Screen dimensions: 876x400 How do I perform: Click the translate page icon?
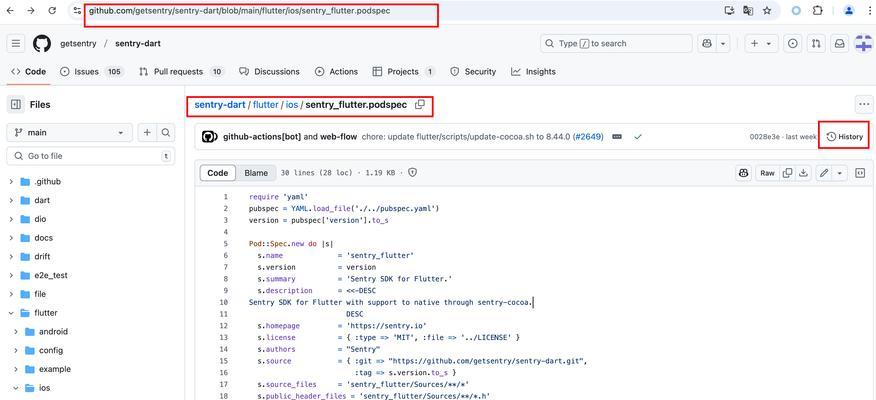[748, 11]
